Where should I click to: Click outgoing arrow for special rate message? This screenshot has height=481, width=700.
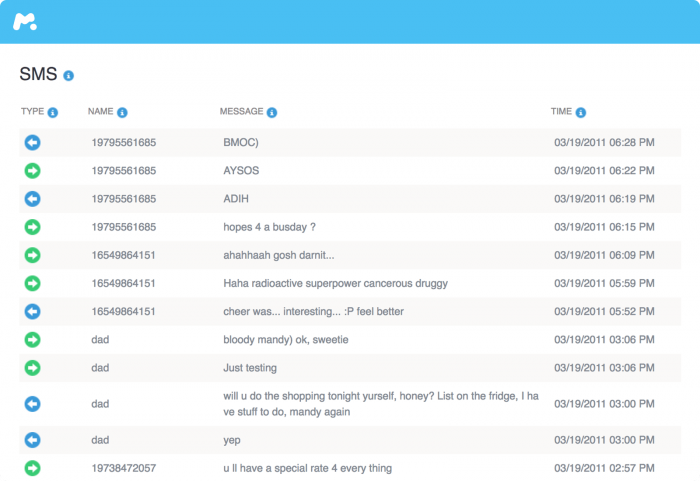[33, 468]
